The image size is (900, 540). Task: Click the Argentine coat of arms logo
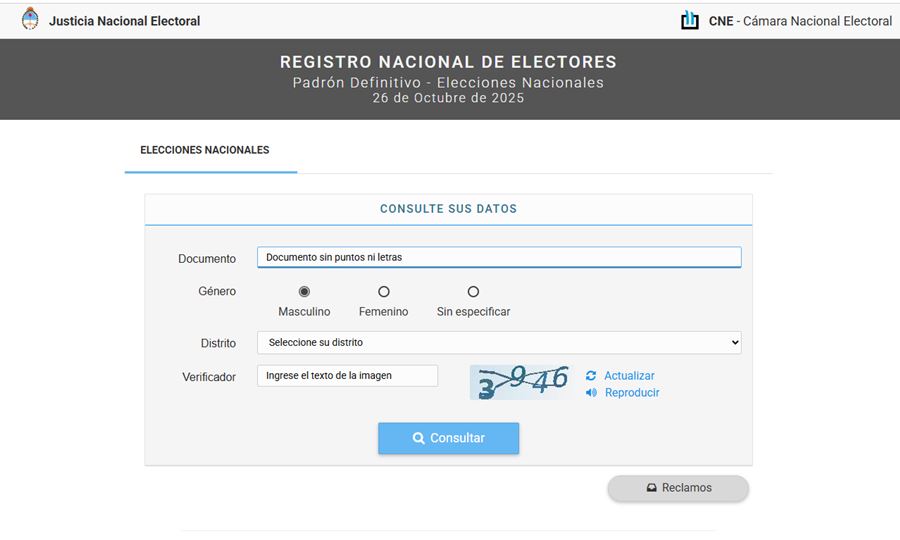click(x=30, y=20)
